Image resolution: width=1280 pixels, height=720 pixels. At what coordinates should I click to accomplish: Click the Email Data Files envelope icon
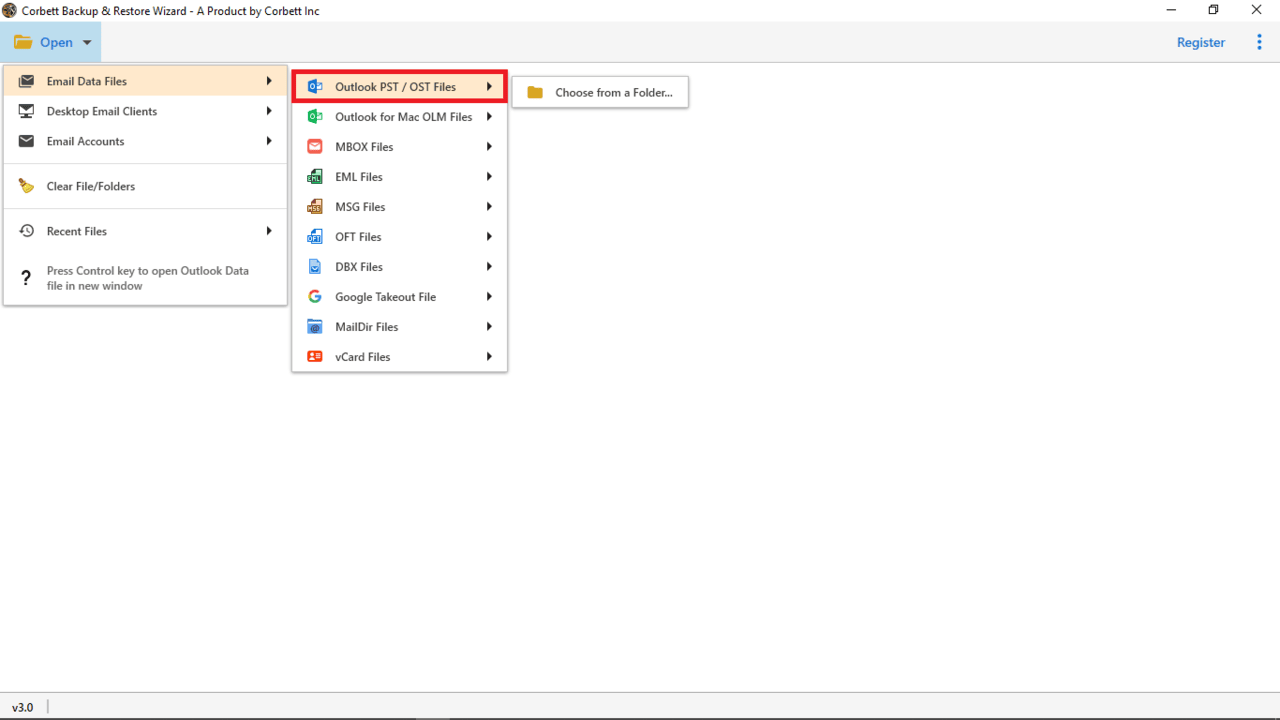point(27,81)
